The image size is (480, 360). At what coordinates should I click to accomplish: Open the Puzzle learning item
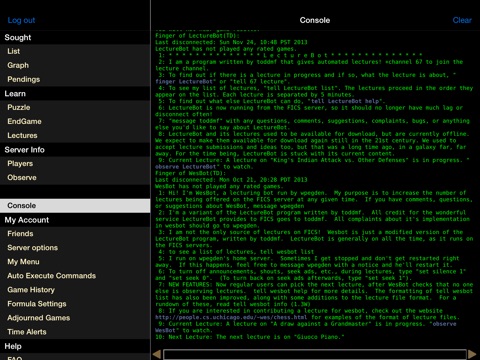(x=75, y=107)
